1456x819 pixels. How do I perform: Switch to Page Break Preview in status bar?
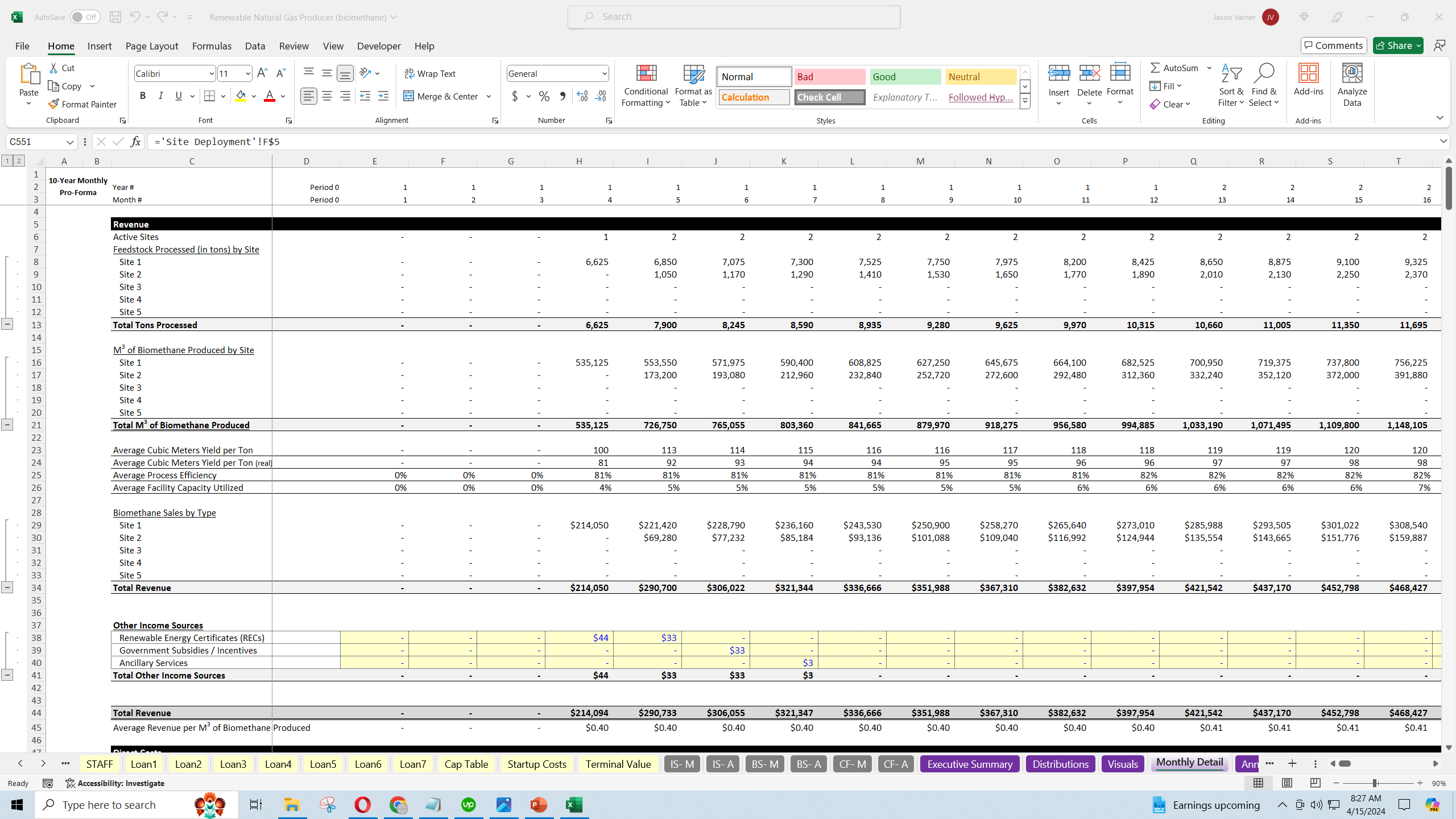[x=1315, y=783]
